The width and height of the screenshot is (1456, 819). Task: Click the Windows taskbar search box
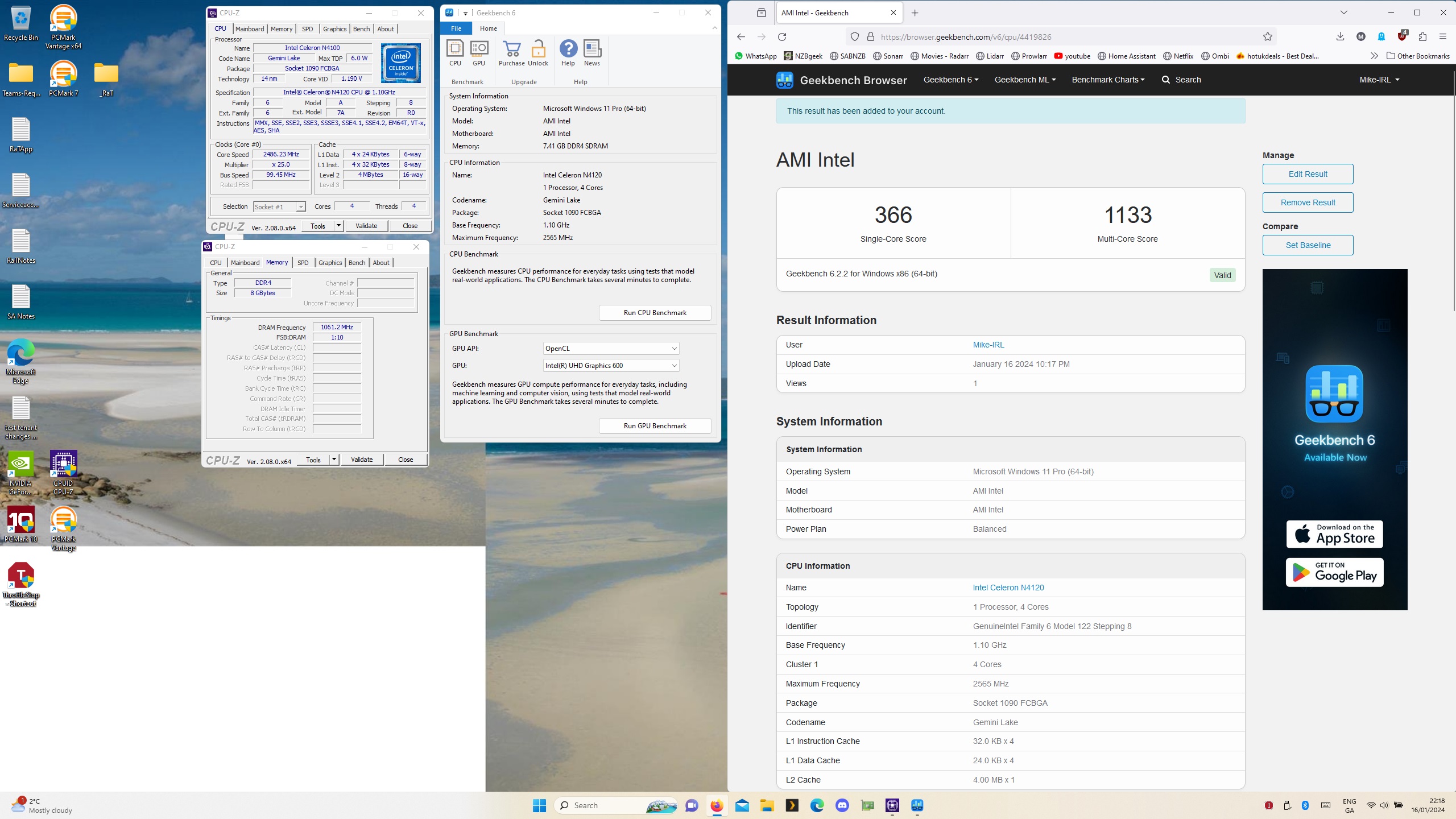[x=617, y=805]
